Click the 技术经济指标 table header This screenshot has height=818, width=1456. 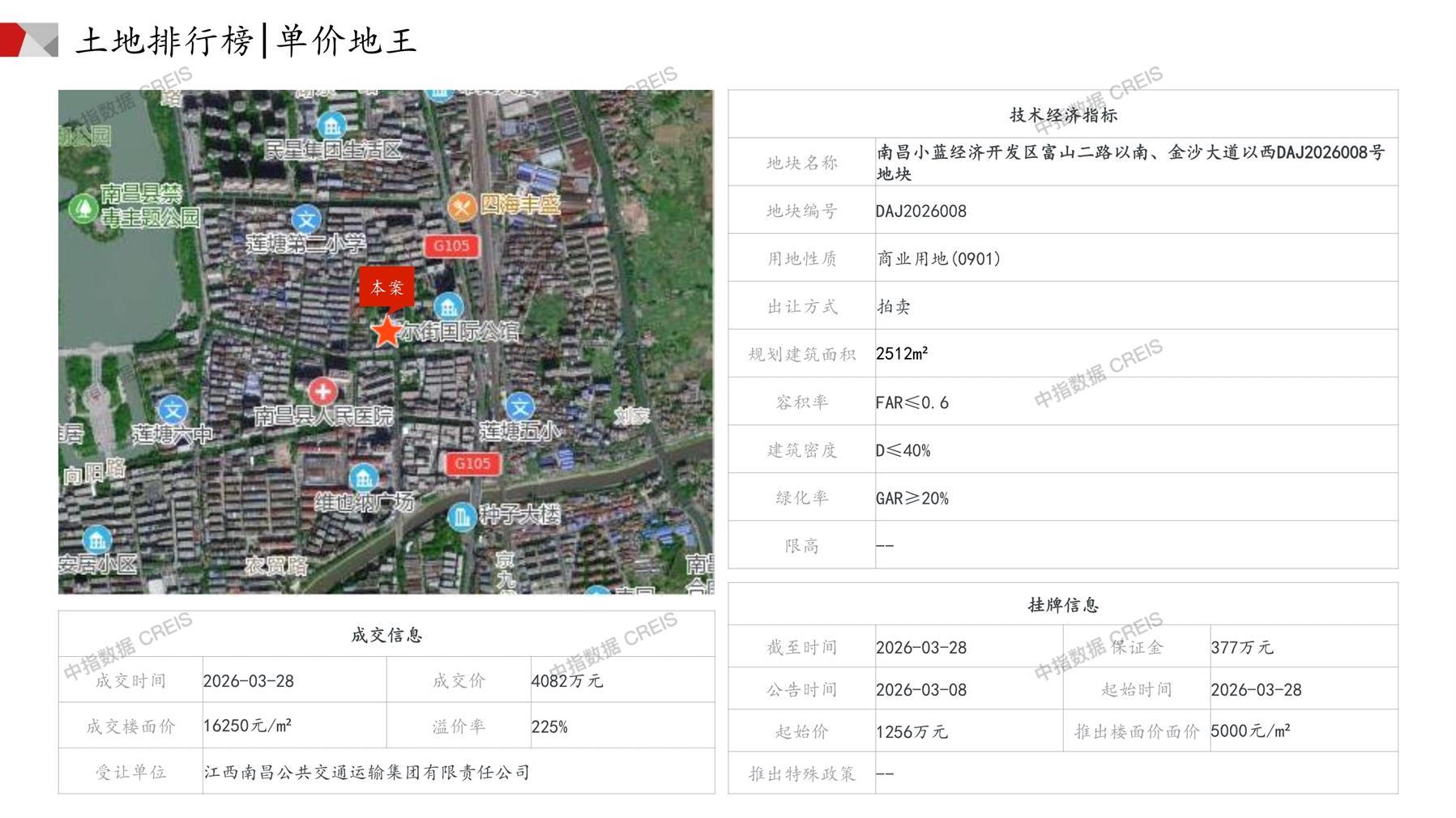tap(1062, 115)
